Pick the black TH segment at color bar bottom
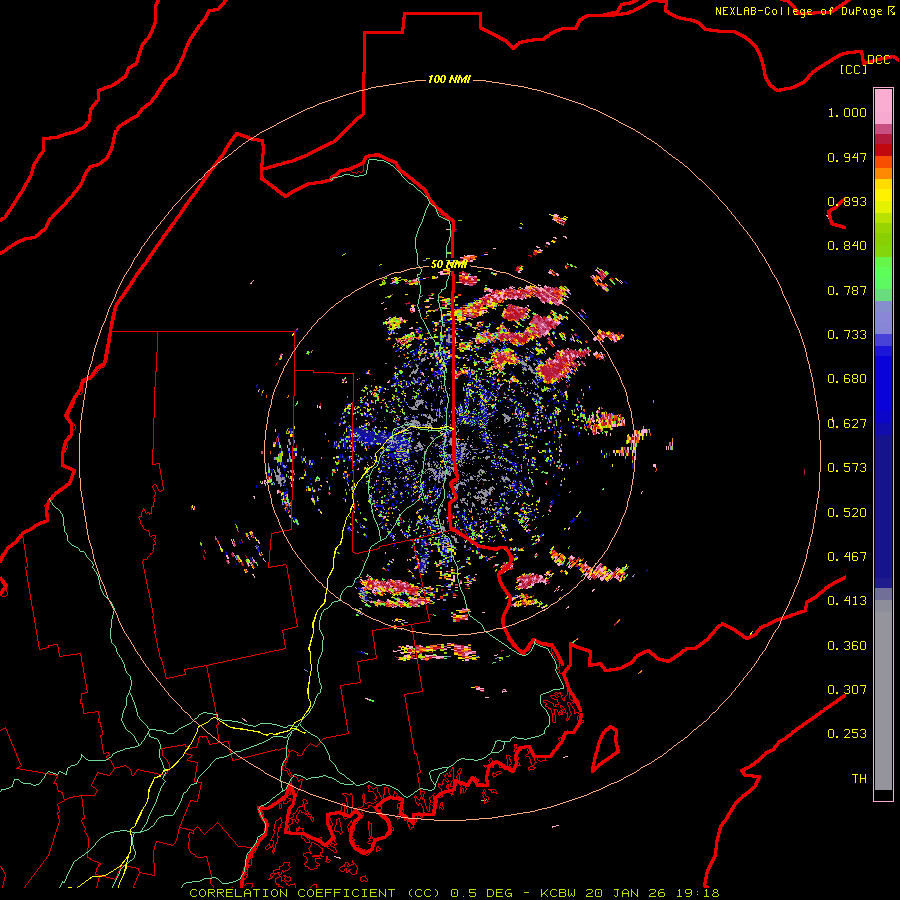This screenshot has height=900, width=900. tap(883, 794)
